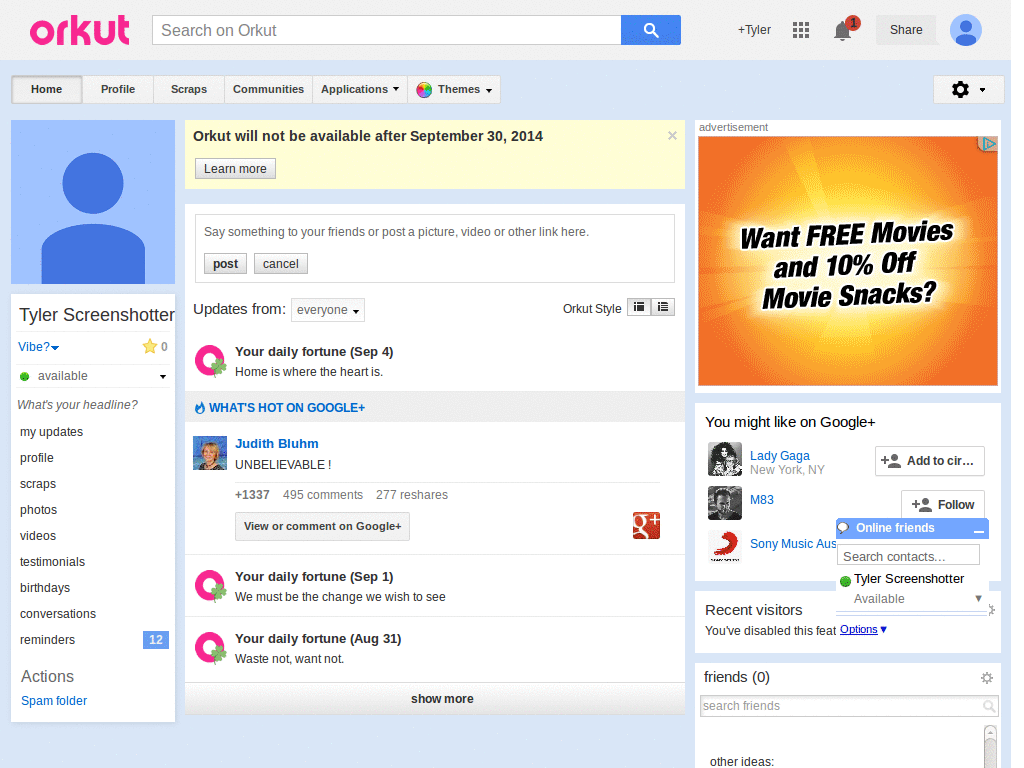
Task: Open the chat Available status dropdown
Action: 978,598
